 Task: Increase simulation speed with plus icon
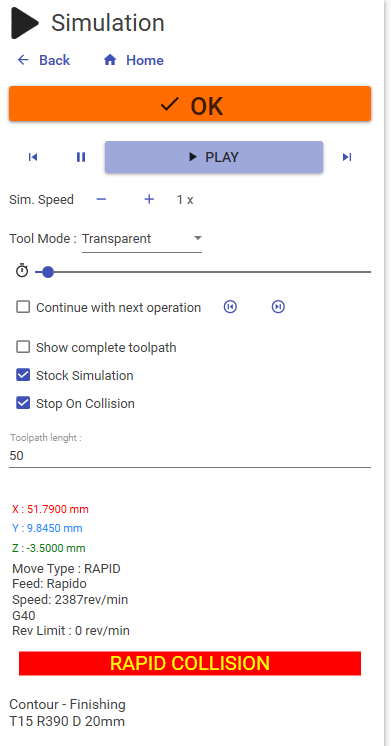149,199
